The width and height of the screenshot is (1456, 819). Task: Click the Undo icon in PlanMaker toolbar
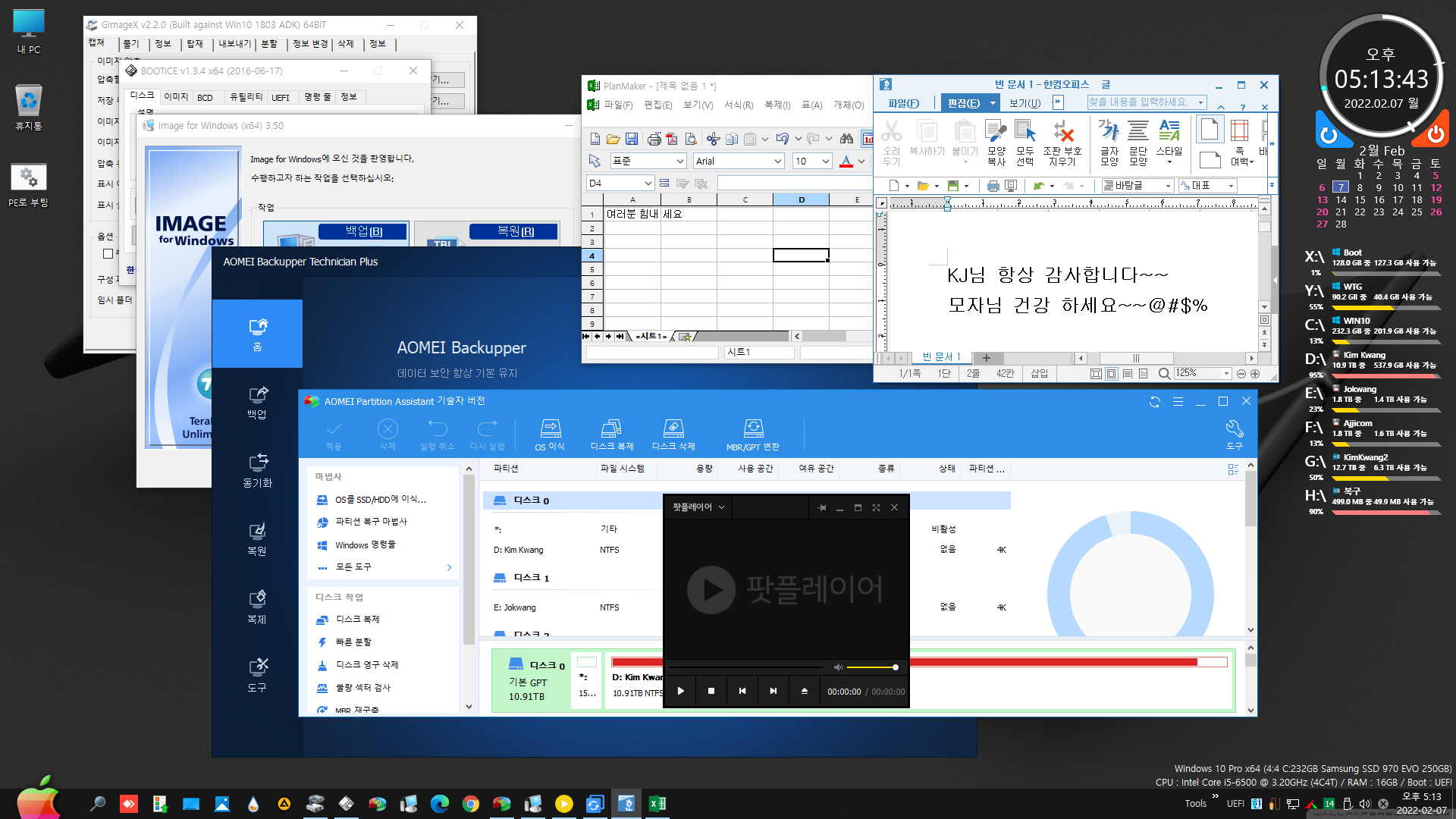[x=783, y=139]
